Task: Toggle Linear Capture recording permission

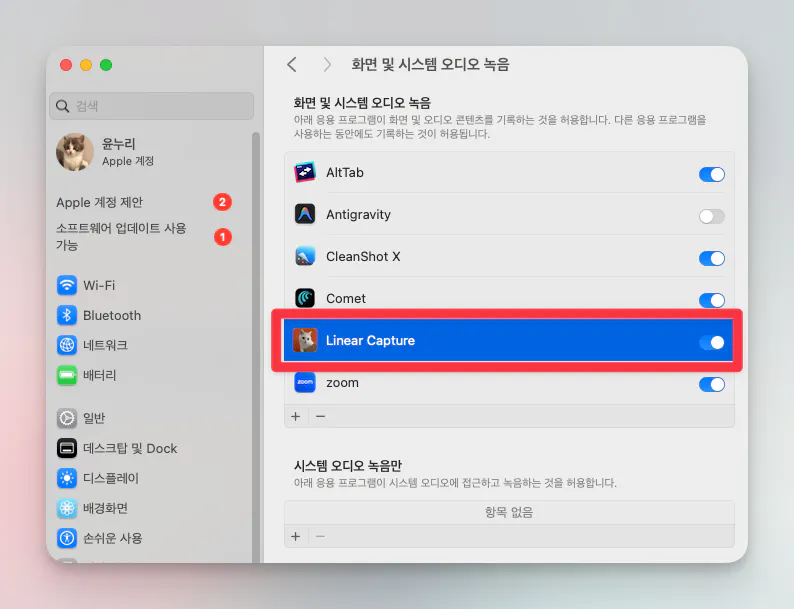Action: tap(711, 342)
